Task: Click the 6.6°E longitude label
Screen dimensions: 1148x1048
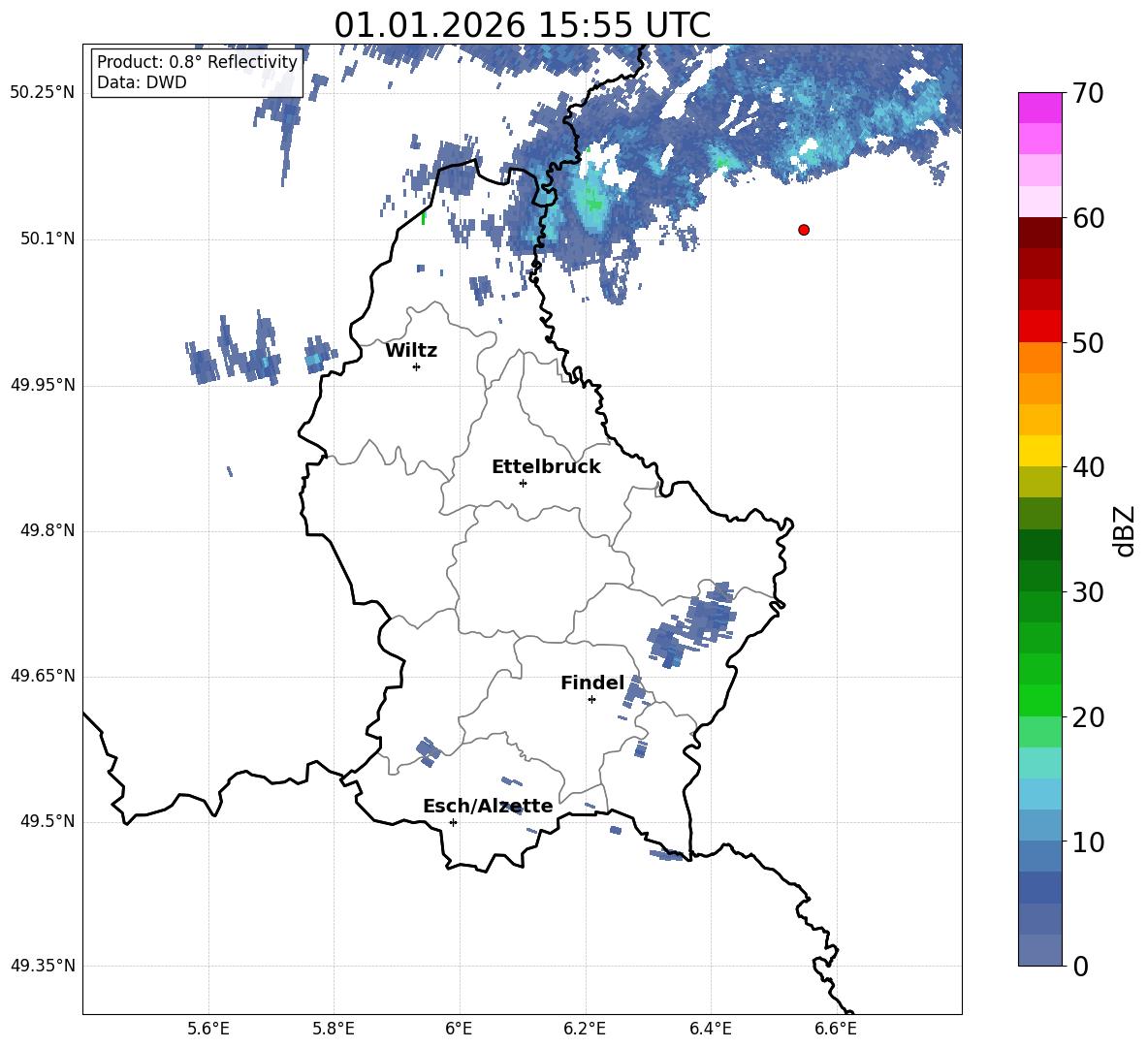Action: [836, 1029]
